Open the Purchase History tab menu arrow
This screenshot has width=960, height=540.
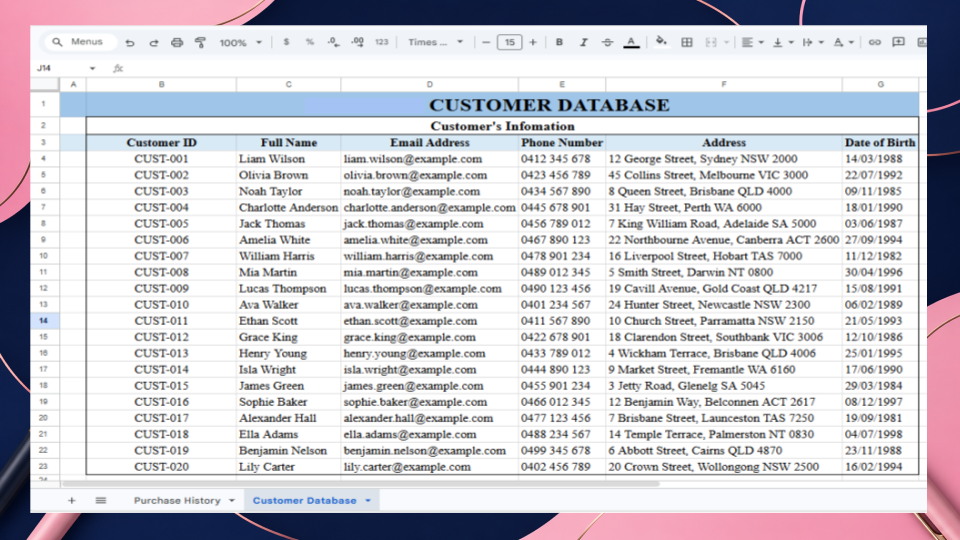pos(232,500)
